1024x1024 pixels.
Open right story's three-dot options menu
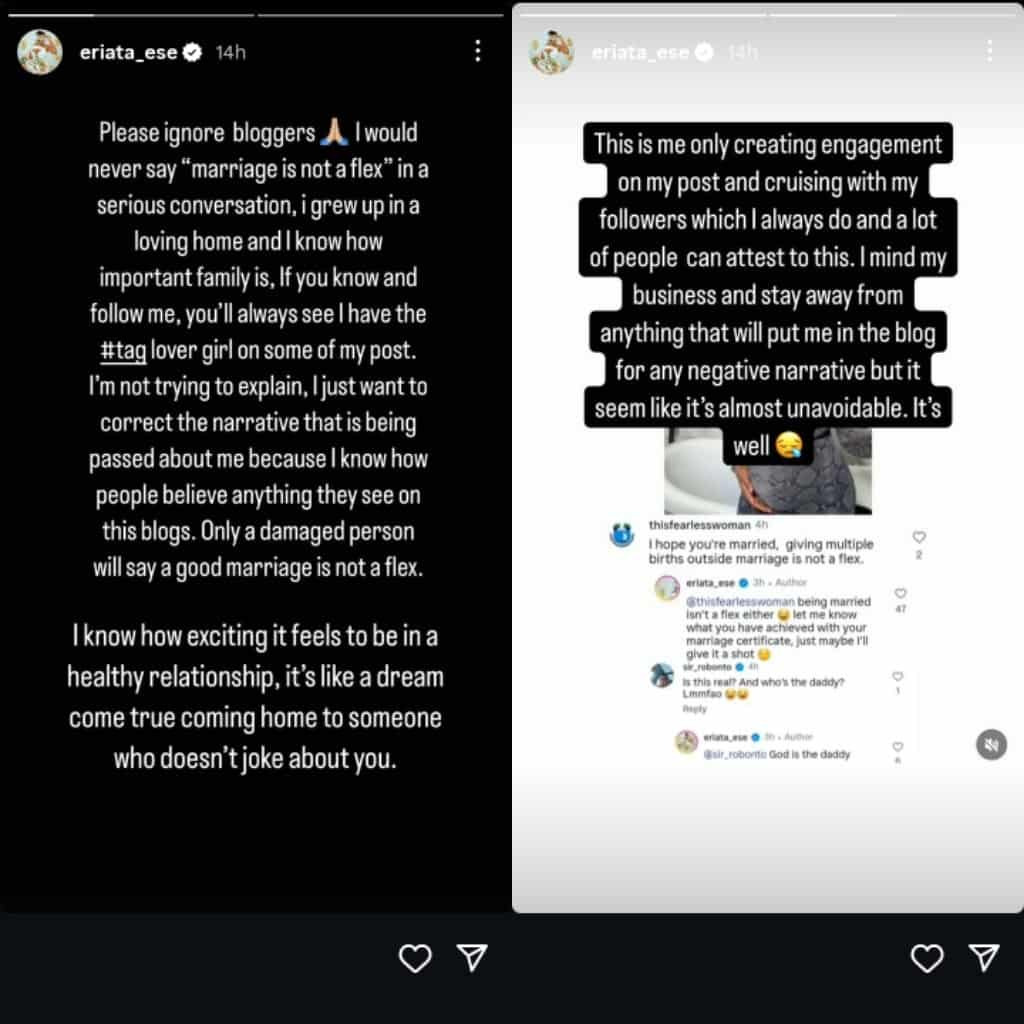pyautogui.click(x=989, y=51)
